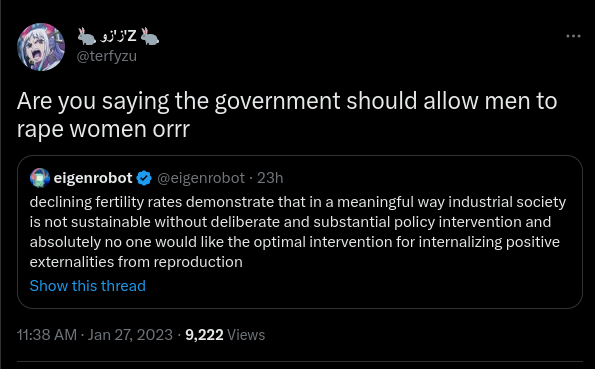The height and width of the screenshot is (369, 595).
Task: Open eigenrobot's small profile avatar
Action: click(x=40, y=178)
